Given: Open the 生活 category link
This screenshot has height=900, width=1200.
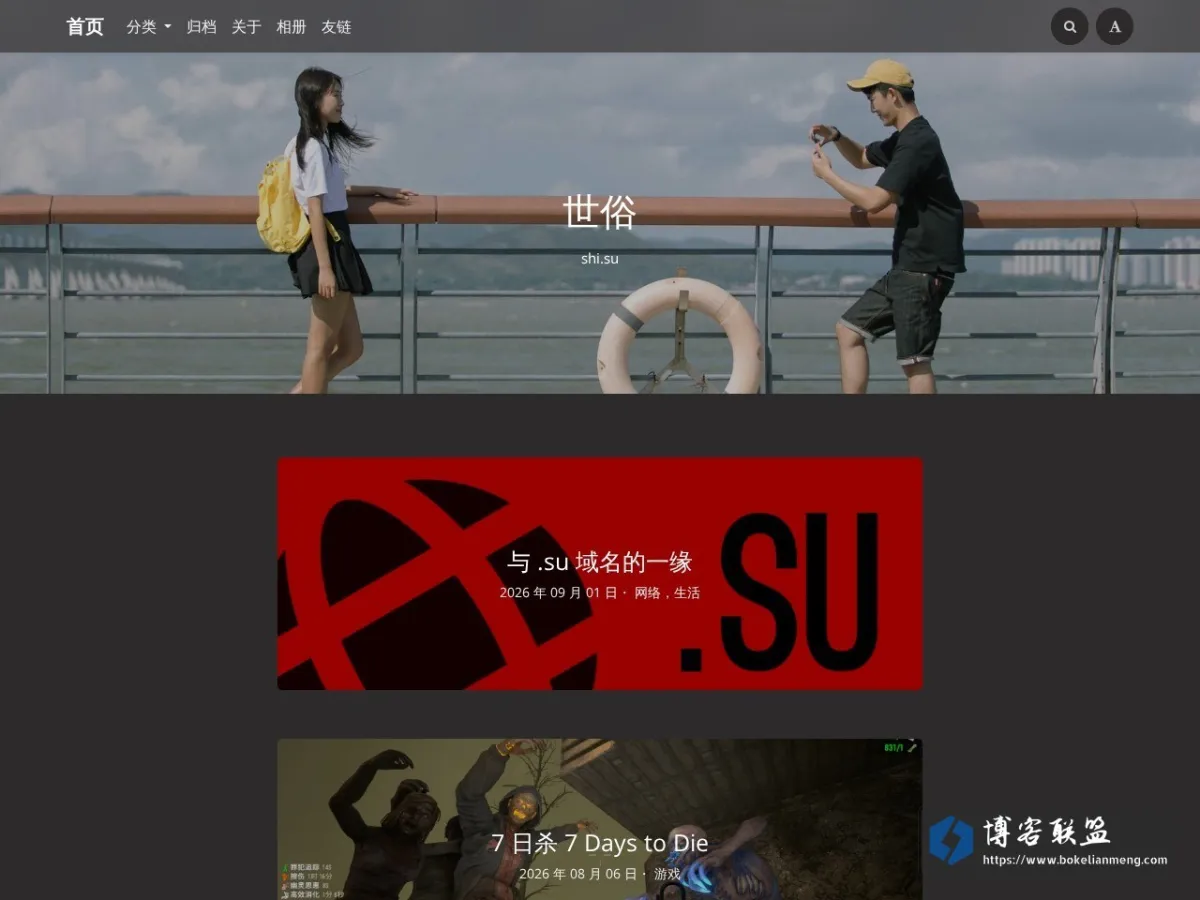Looking at the screenshot, I should [x=687, y=593].
